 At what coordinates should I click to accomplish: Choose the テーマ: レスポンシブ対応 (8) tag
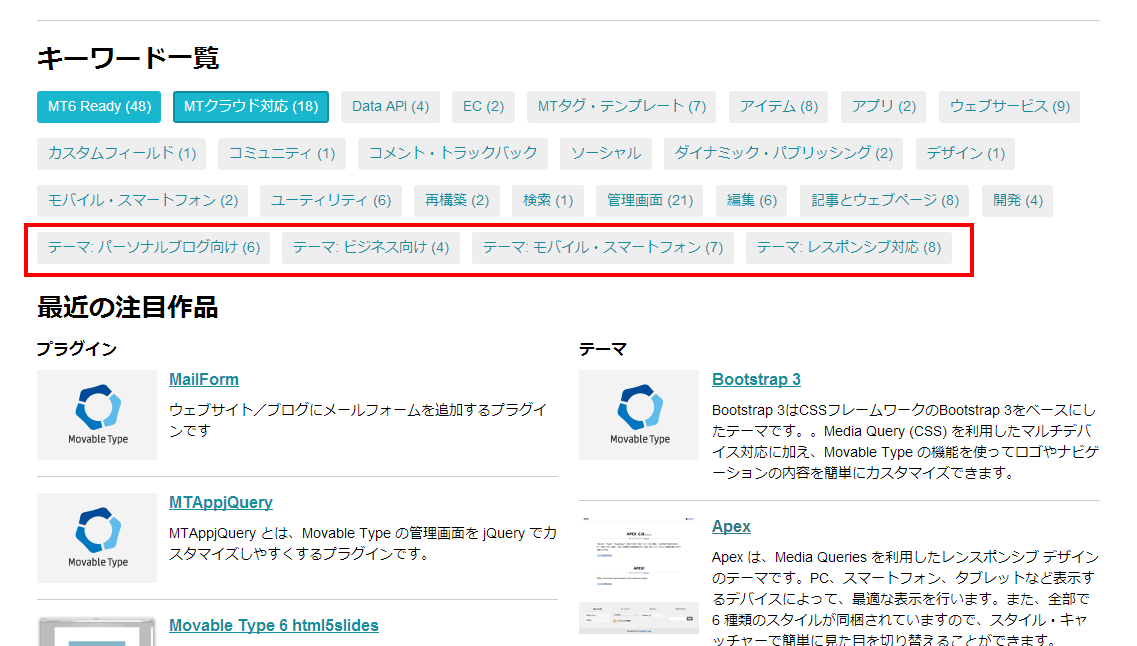(848, 247)
